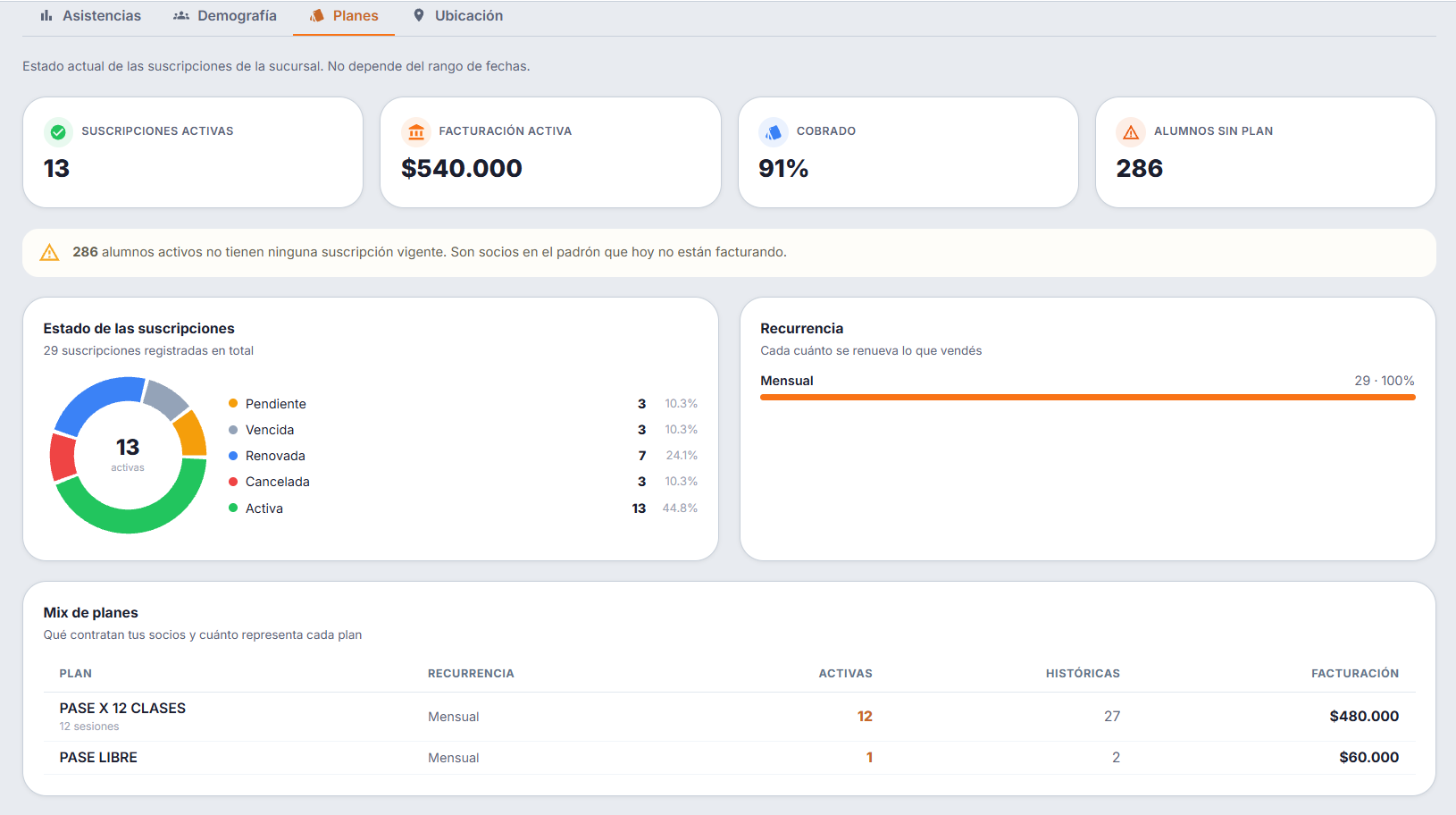Viewport: 1456px width, 815px height.
Task: Click the $480.000 facturación value
Action: [1364, 717]
